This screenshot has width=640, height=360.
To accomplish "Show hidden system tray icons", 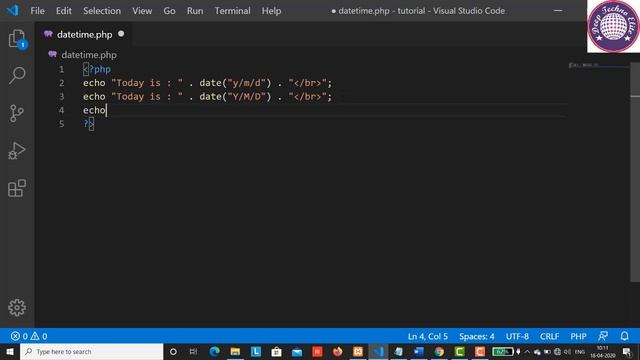I will click(527, 352).
